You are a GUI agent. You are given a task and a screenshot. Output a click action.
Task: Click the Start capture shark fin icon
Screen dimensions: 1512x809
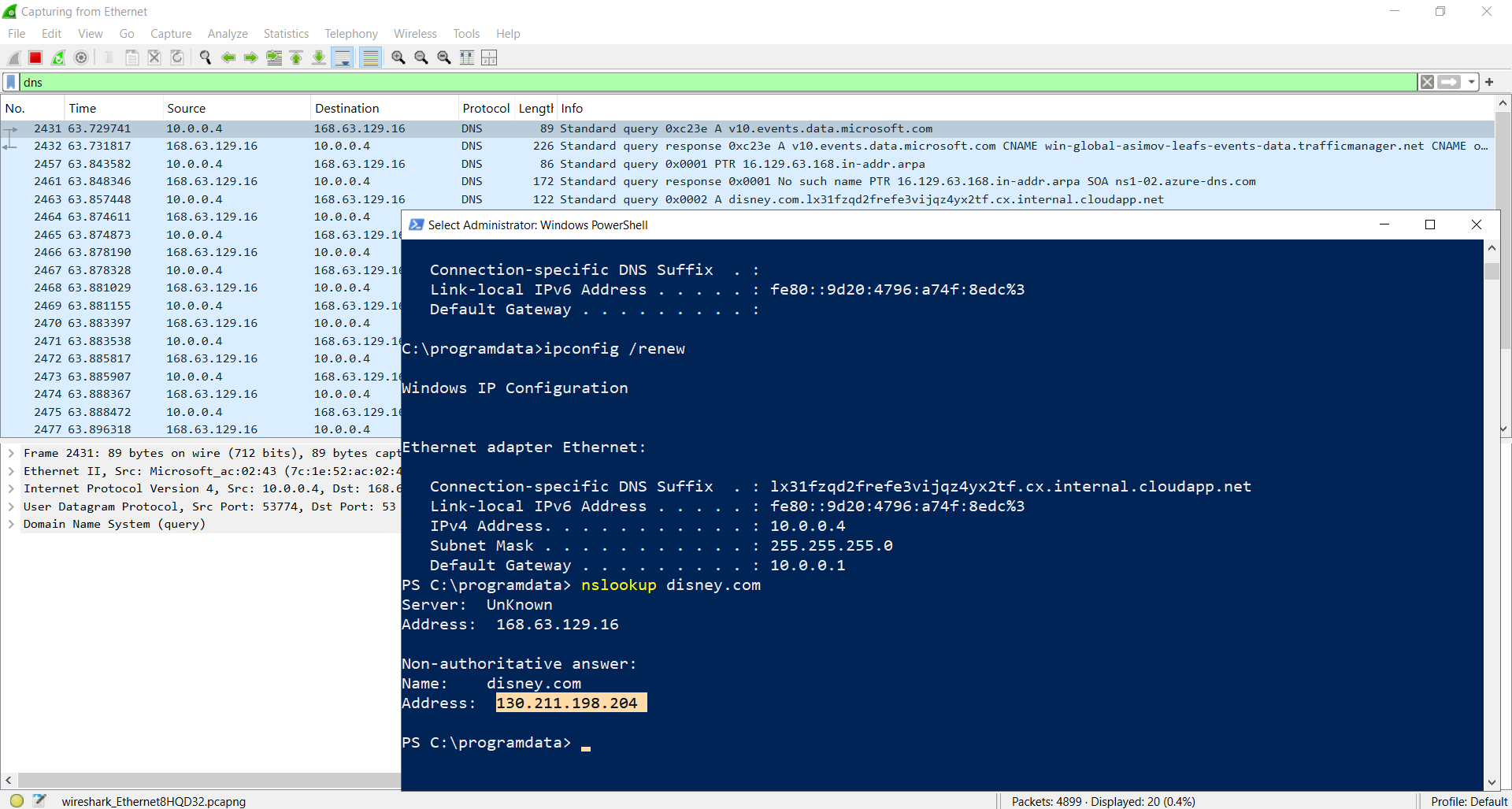click(x=14, y=58)
